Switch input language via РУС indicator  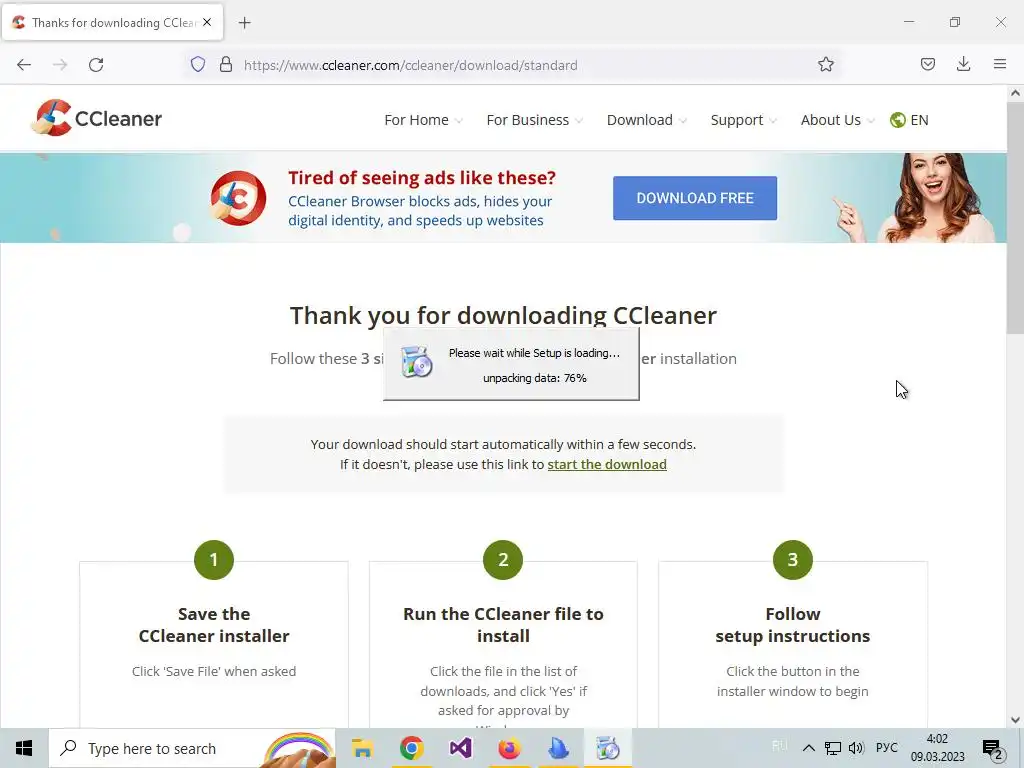886,748
